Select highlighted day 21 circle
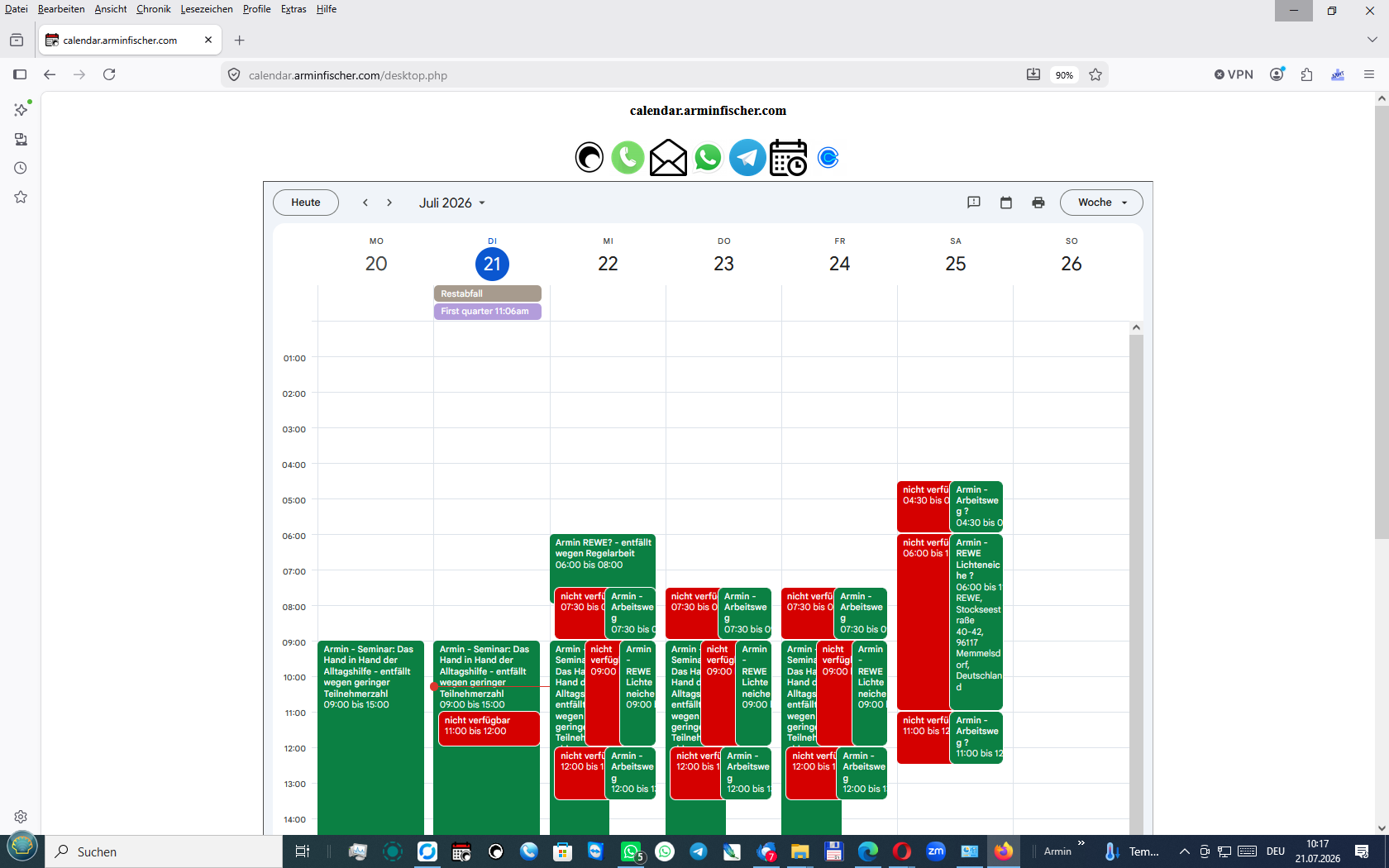Viewport: 1389px width, 868px height. tap(492, 265)
